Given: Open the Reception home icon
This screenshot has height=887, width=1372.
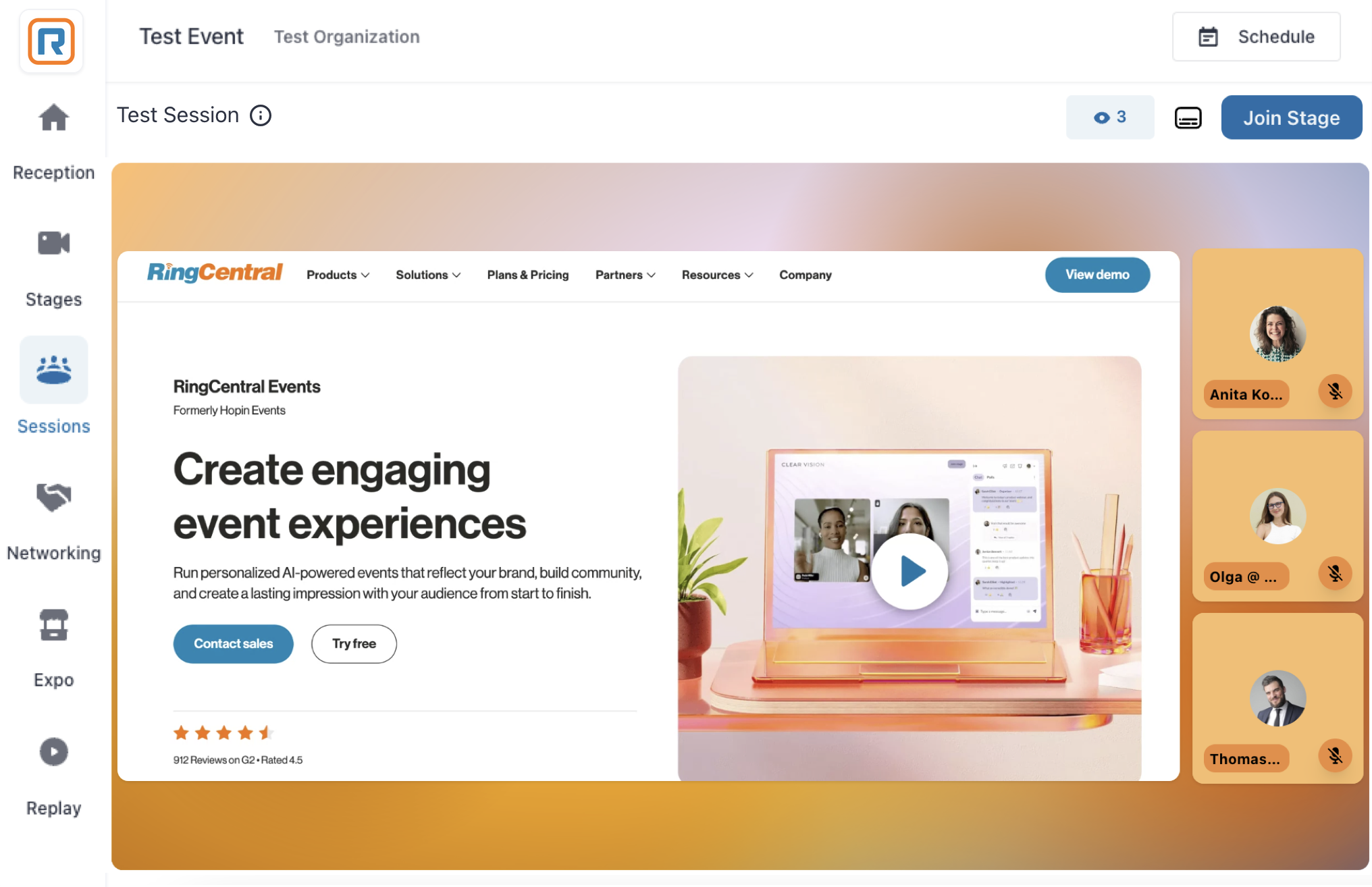Looking at the screenshot, I should pos(53,118).
